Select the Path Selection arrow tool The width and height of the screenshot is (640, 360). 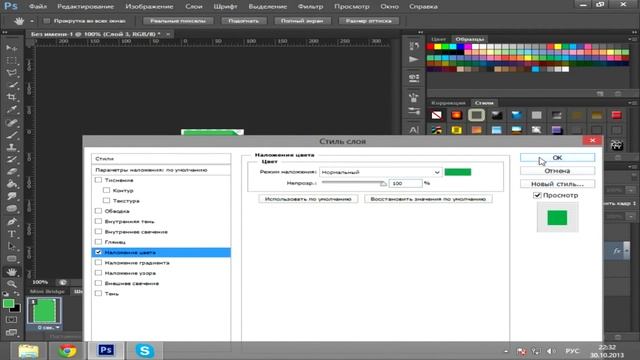click(11, 246)
